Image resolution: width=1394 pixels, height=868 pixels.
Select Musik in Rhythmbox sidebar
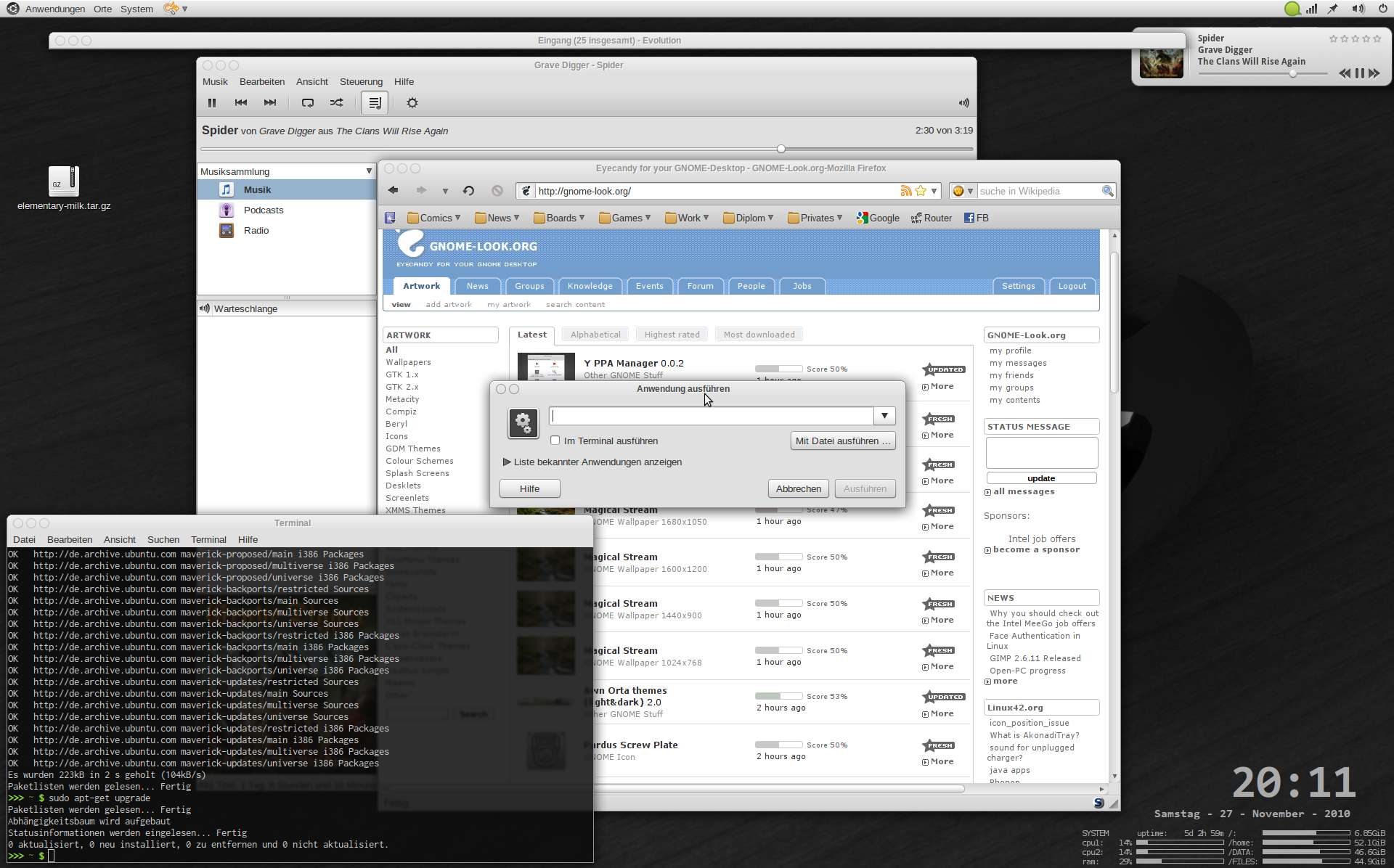287,190
